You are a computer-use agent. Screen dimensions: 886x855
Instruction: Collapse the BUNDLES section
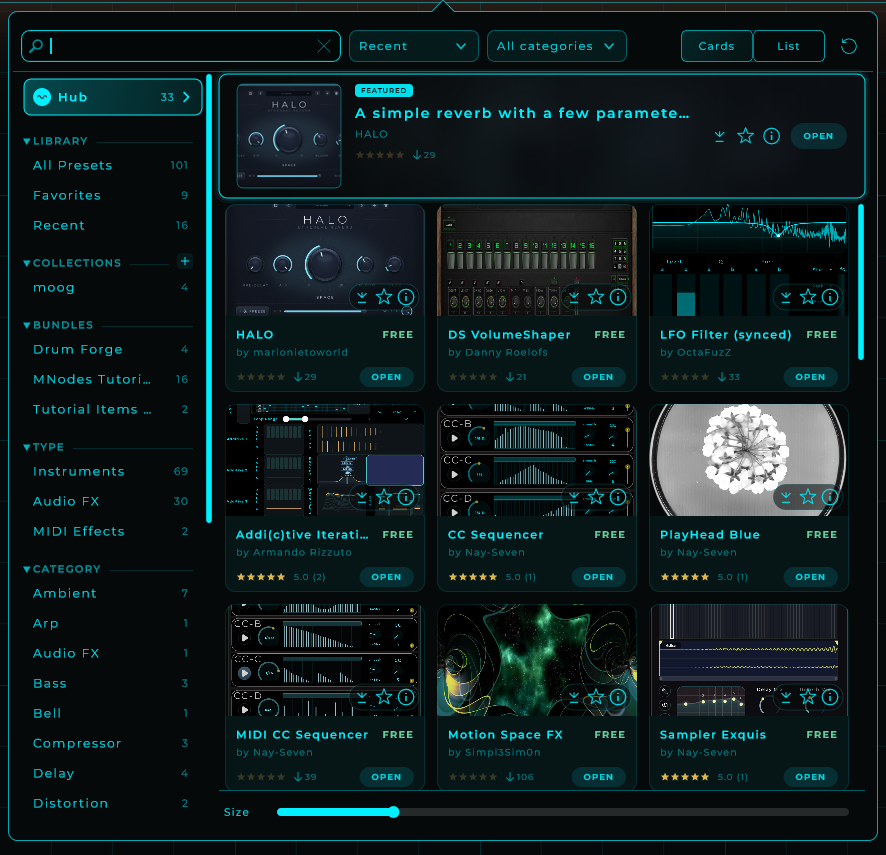[27, 325]
